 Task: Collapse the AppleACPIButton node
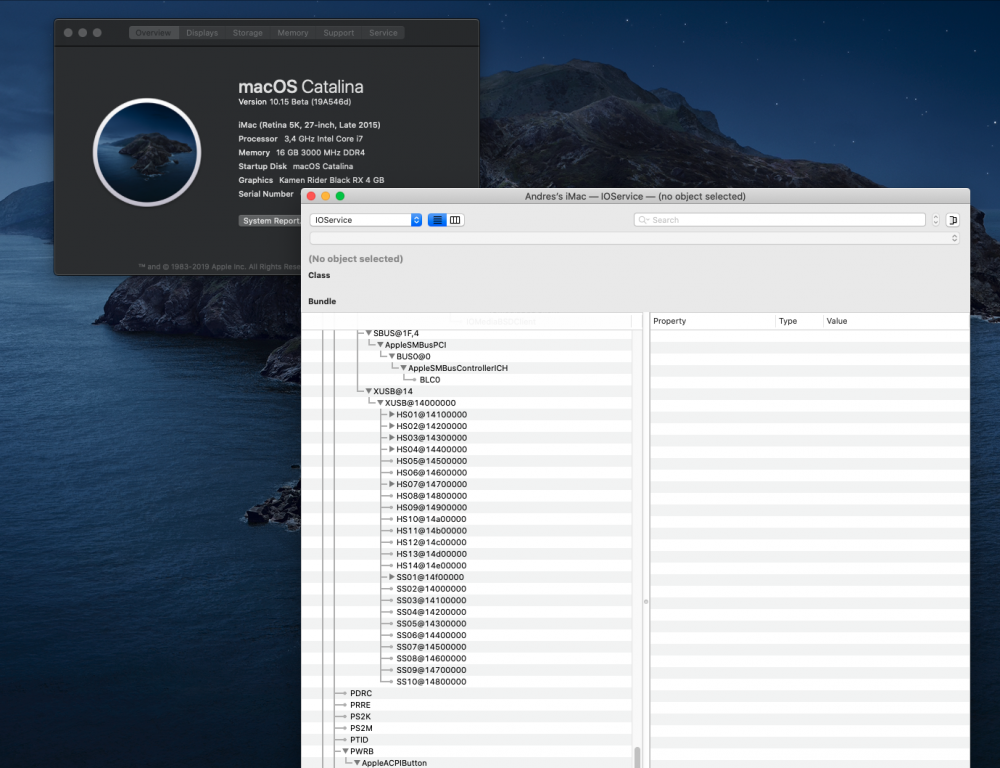click(357, 763)
